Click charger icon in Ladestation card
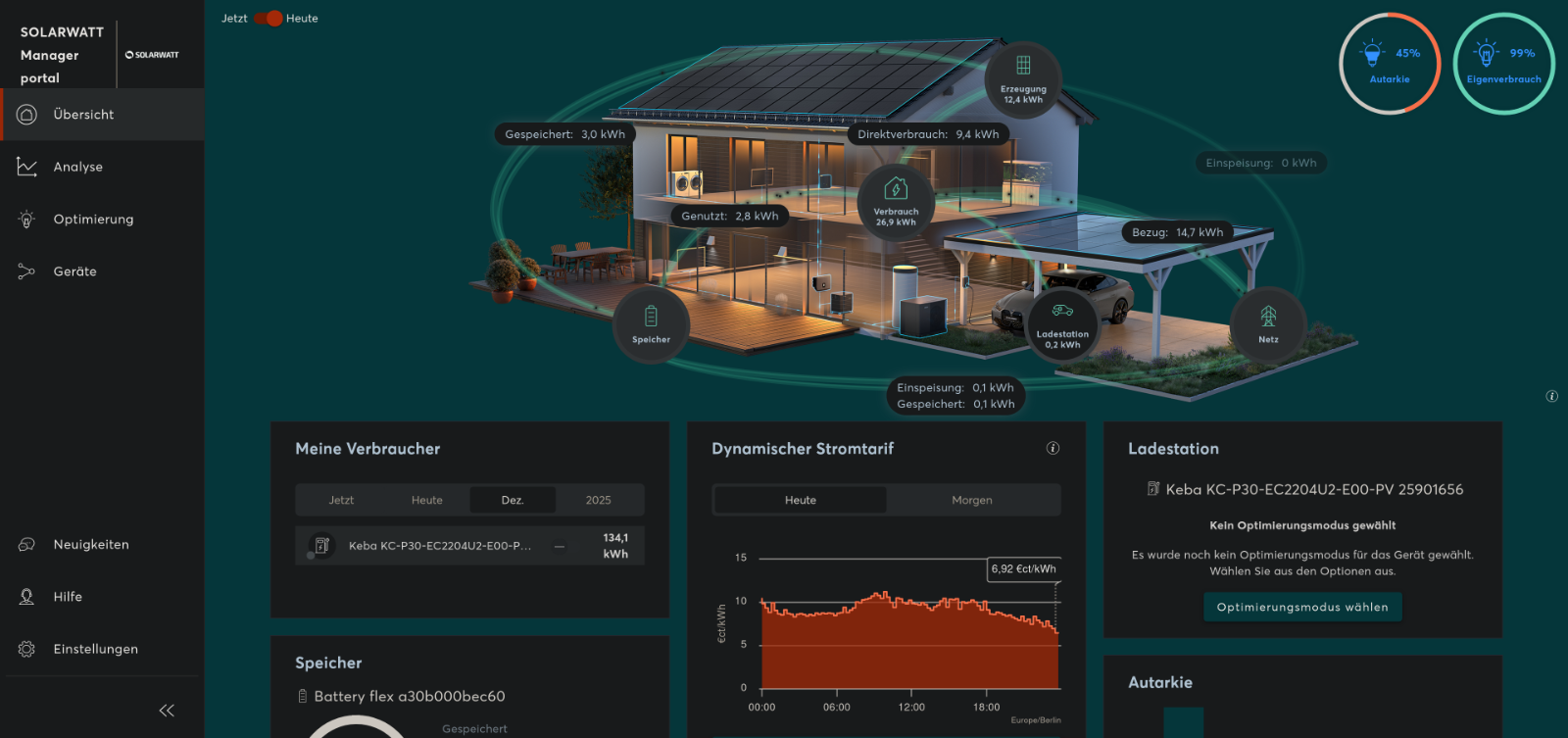Viewport: 1568px width, 738px height. (1153, 489)
